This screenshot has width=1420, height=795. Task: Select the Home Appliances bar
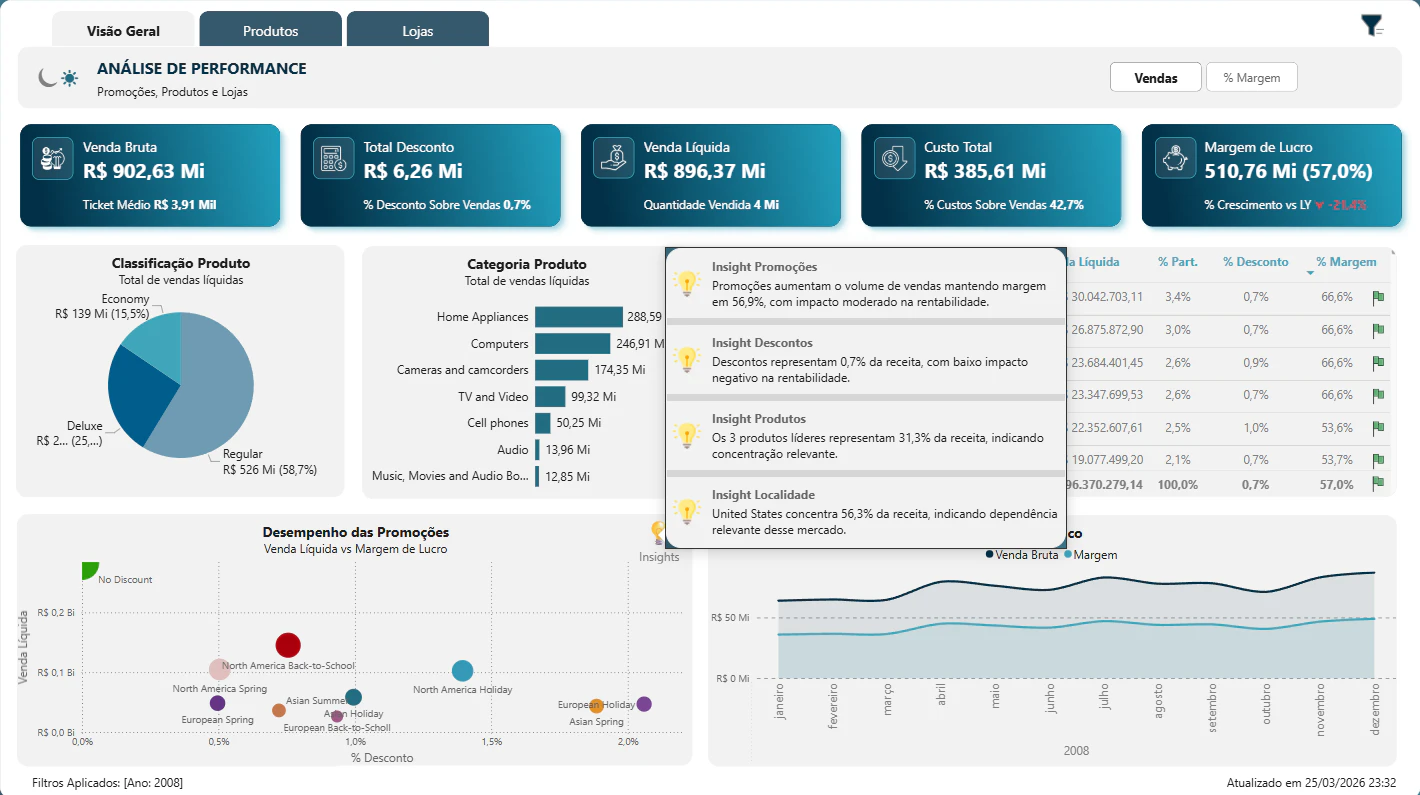[x=578, y=317]
